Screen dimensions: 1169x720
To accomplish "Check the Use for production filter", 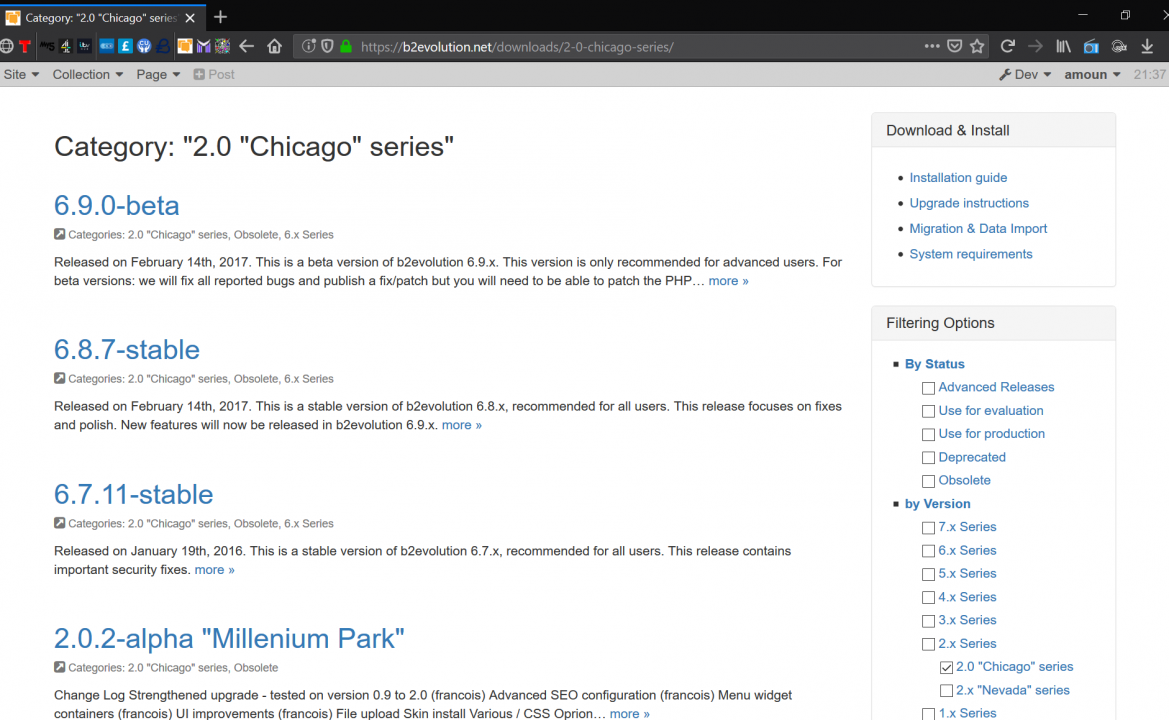I will pos(928,434).
